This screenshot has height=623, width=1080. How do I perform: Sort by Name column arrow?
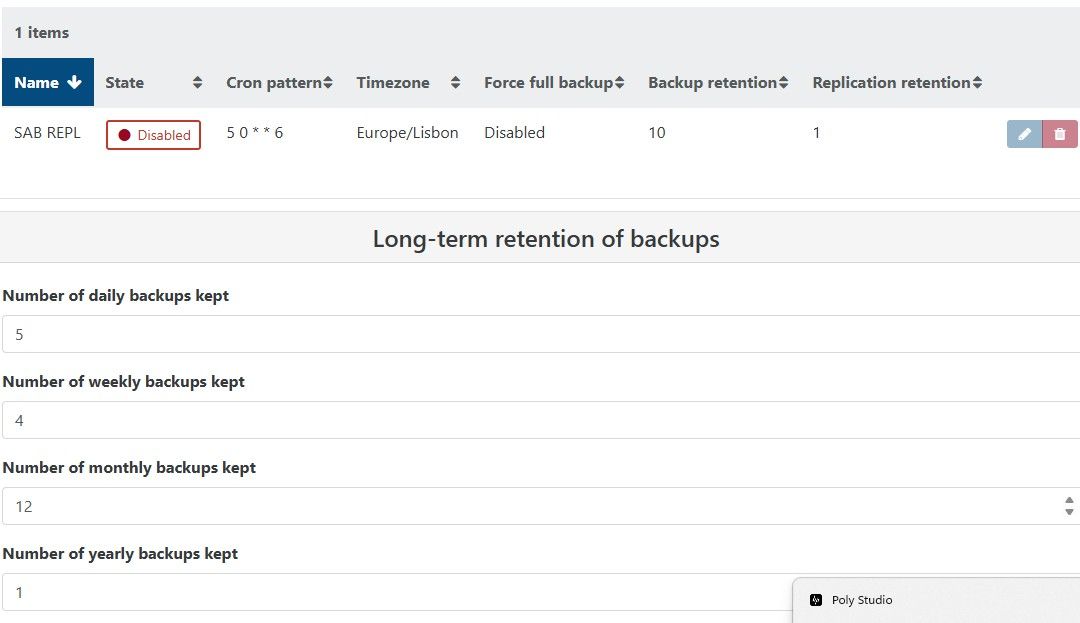click(x=74, y=83)
